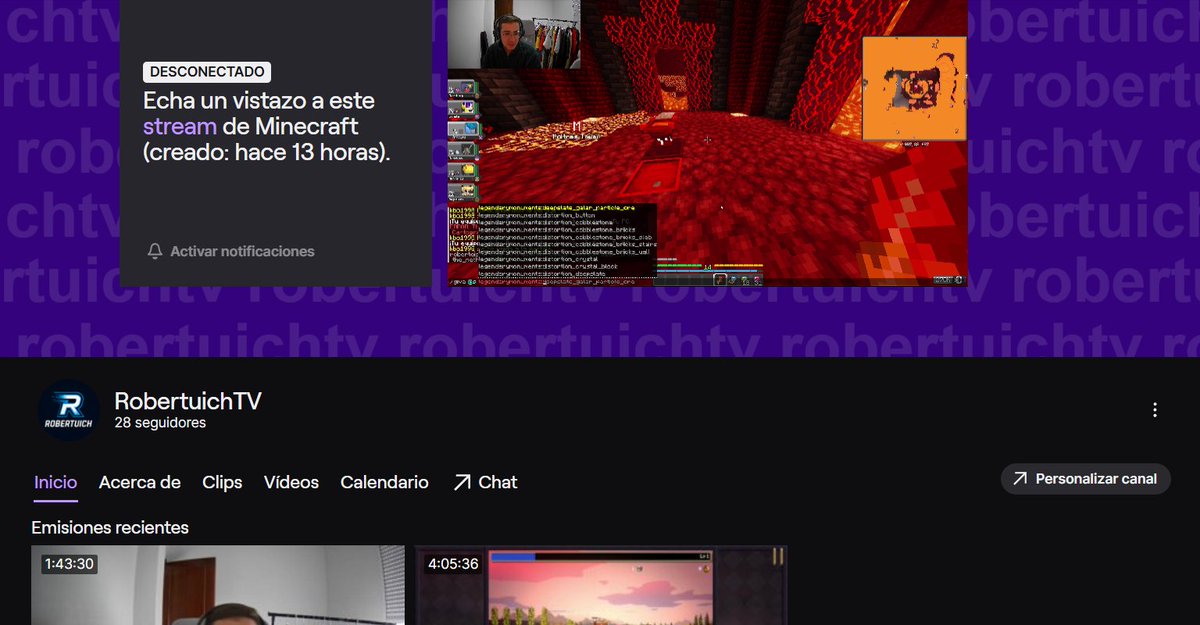Click the RobertuichTV channel avatar
This screenshot has width=1200, height=625.
(69, 410)
